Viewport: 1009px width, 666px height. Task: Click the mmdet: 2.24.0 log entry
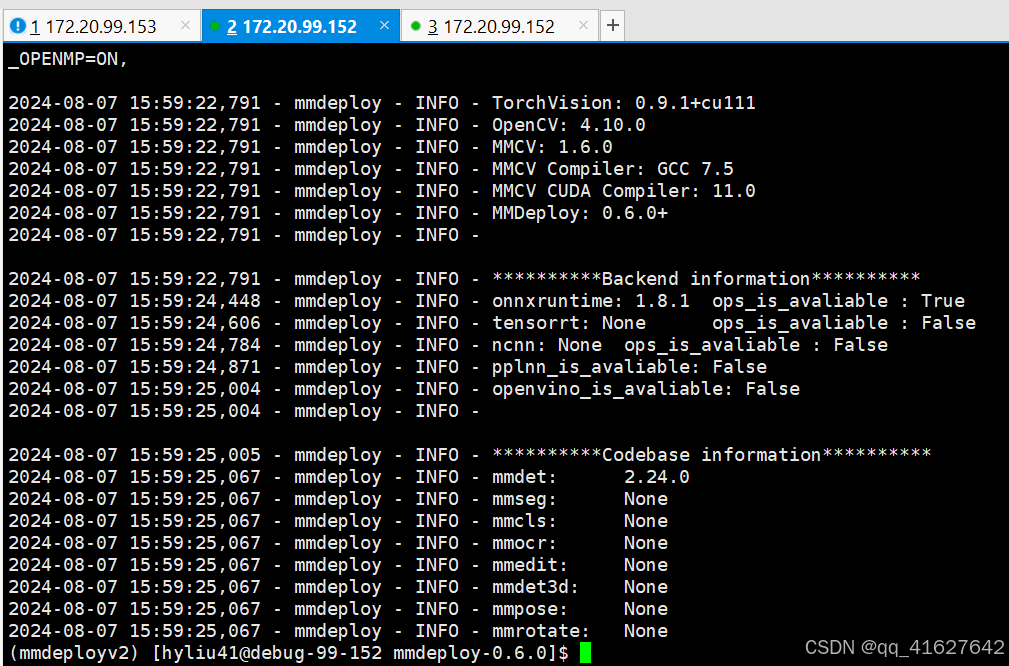tap(590, 477)
